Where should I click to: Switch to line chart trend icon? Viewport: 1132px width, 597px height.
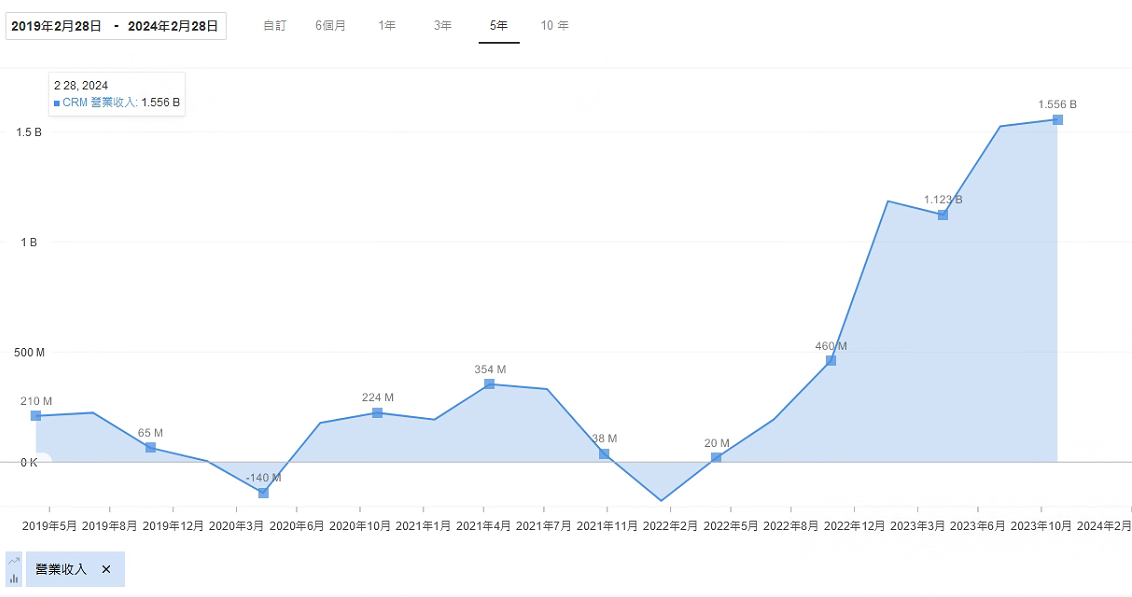point(14,561)
